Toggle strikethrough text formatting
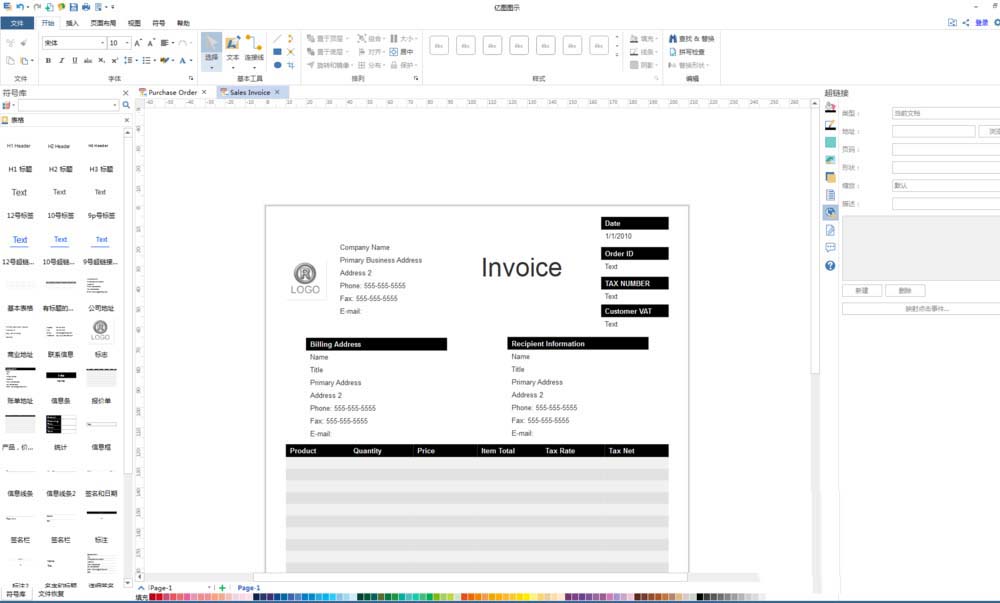1000x603 pixels. (x=88, y=61)
